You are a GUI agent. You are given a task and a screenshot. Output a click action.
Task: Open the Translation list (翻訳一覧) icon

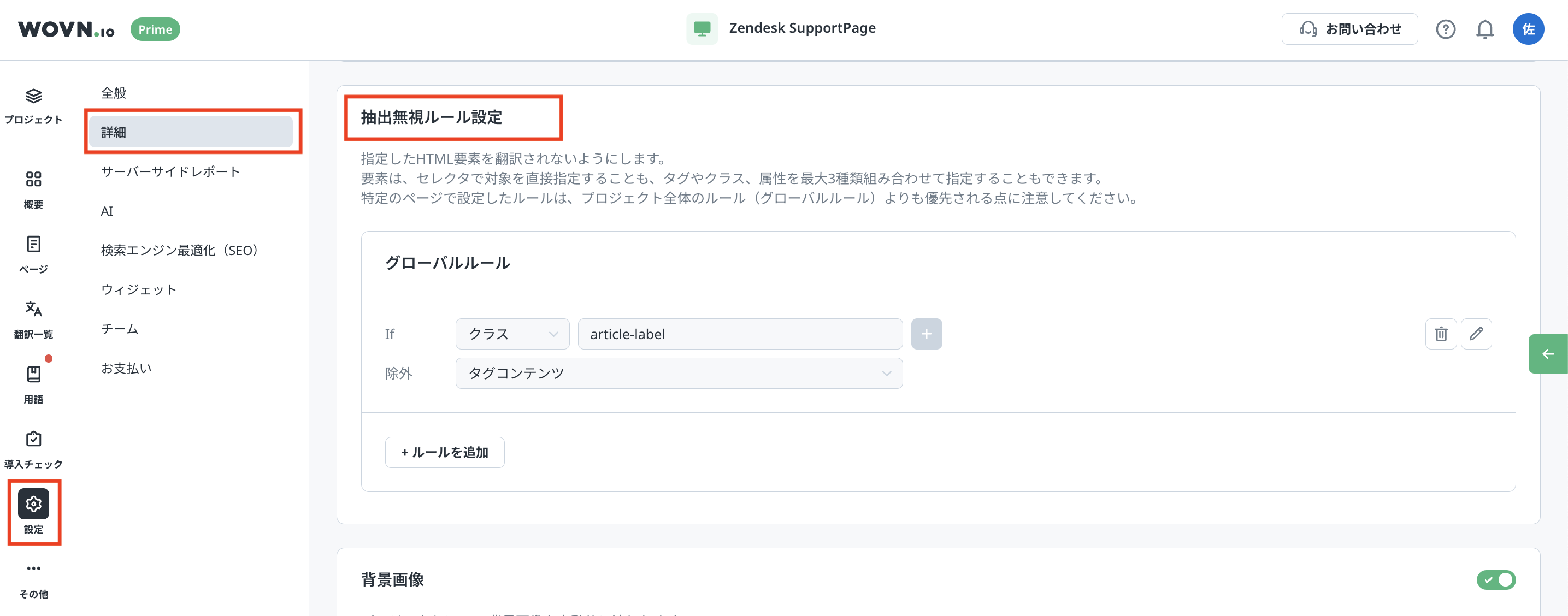[x=33, y=309]
